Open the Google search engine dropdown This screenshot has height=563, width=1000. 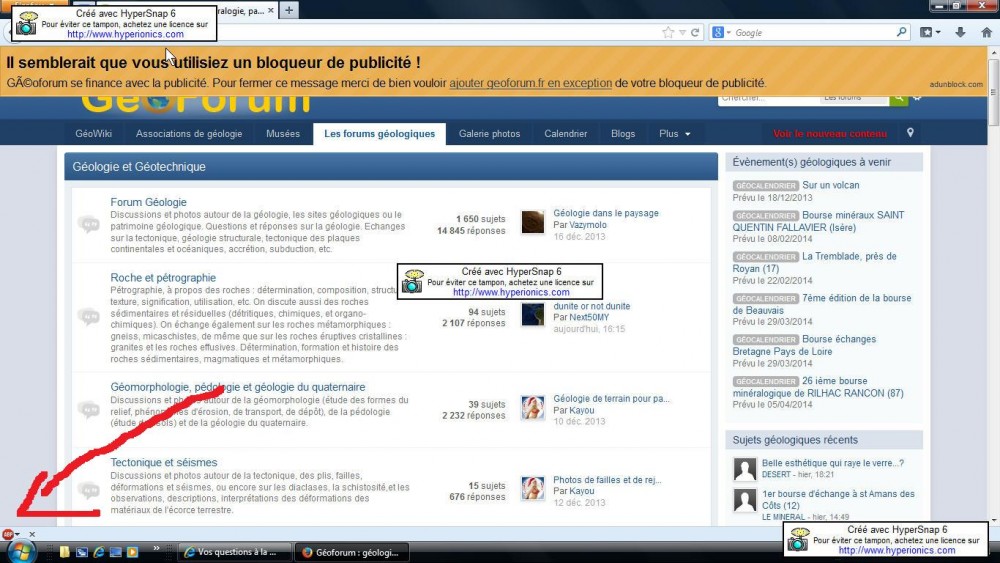tap(722, 33)
